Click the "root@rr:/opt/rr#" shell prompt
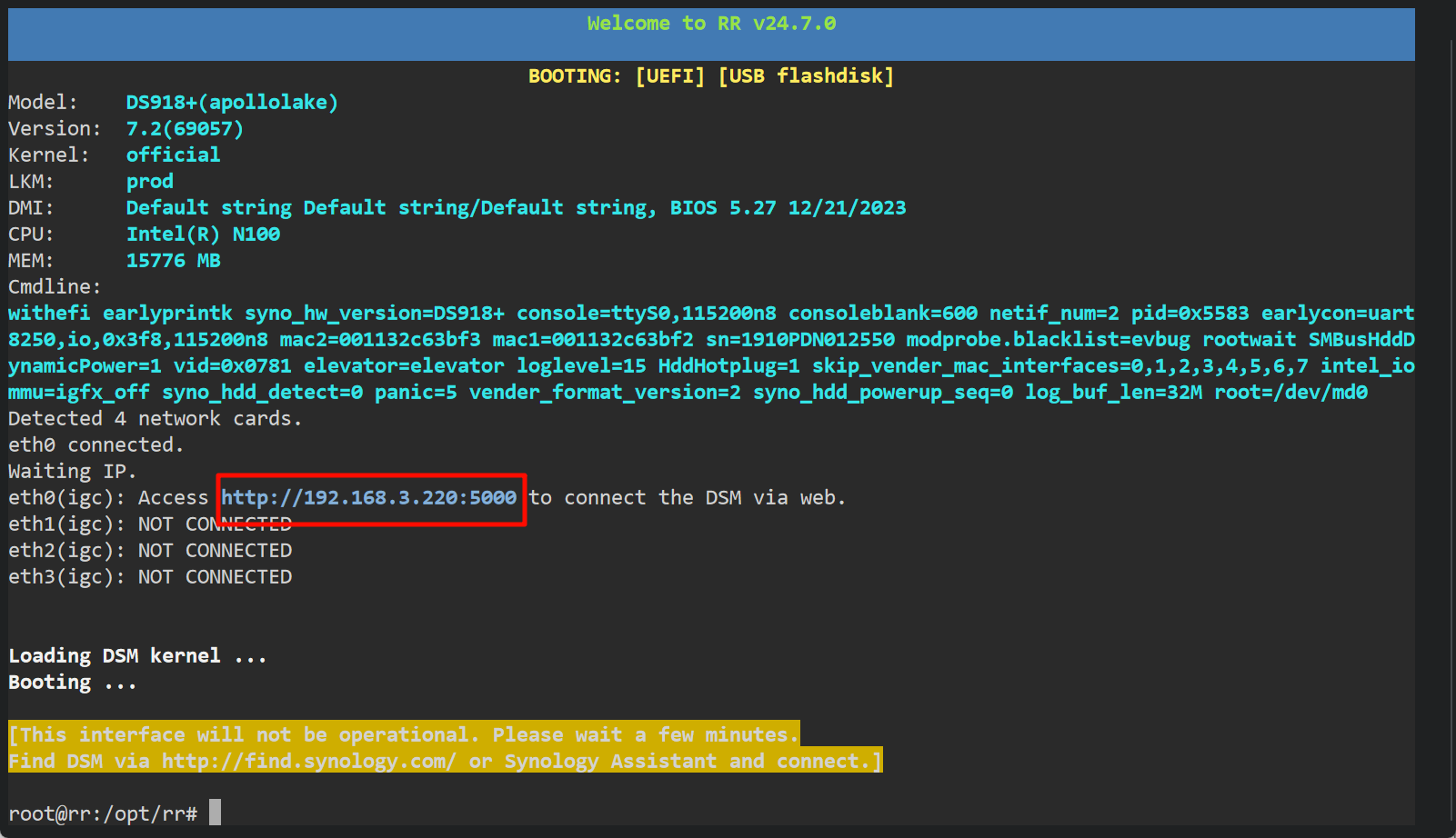The image size is (1456, 838). [x=103, y=814]
